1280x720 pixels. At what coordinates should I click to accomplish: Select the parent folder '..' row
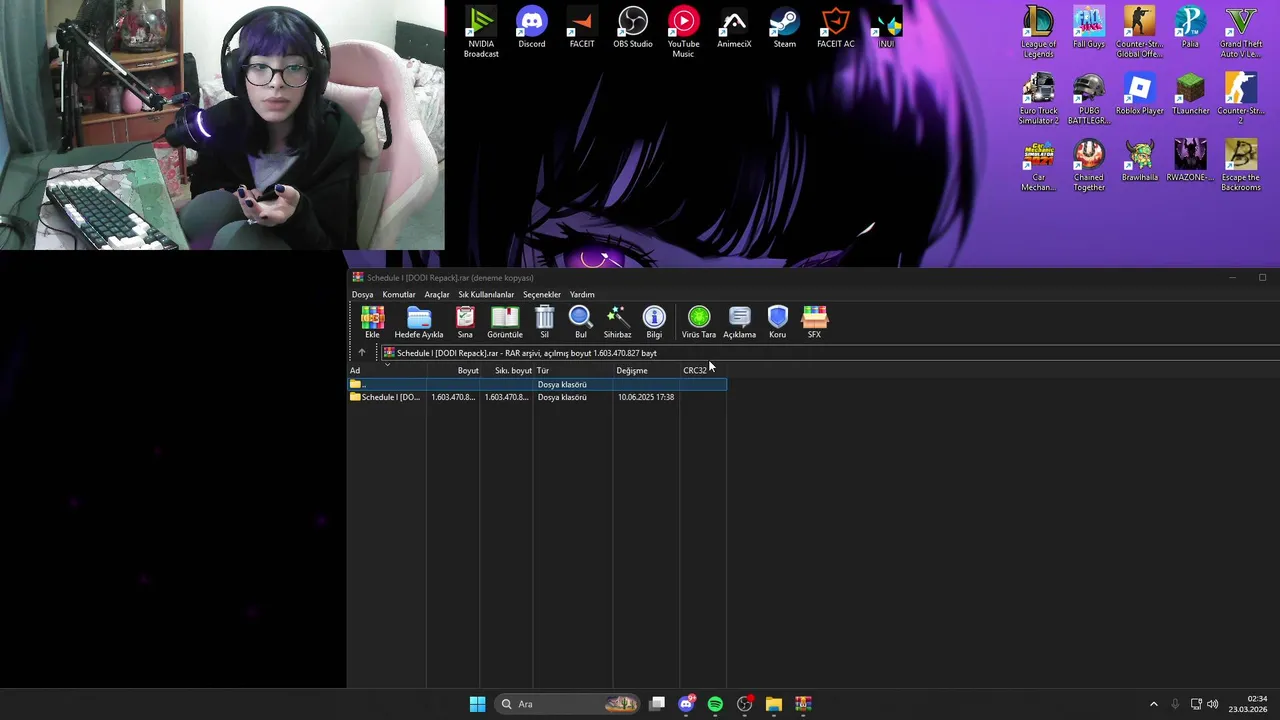(x=537, y=384)
